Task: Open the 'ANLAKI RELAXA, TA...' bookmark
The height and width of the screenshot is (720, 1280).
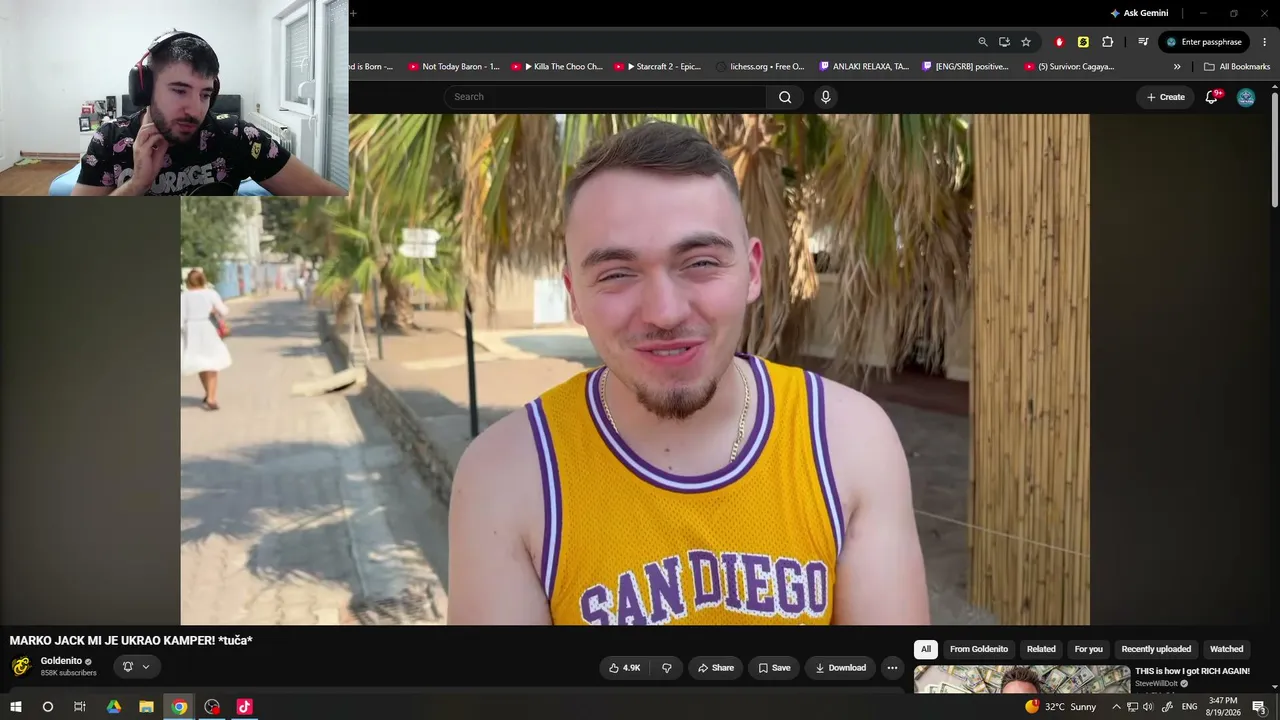Action: (x=864, y=67)
